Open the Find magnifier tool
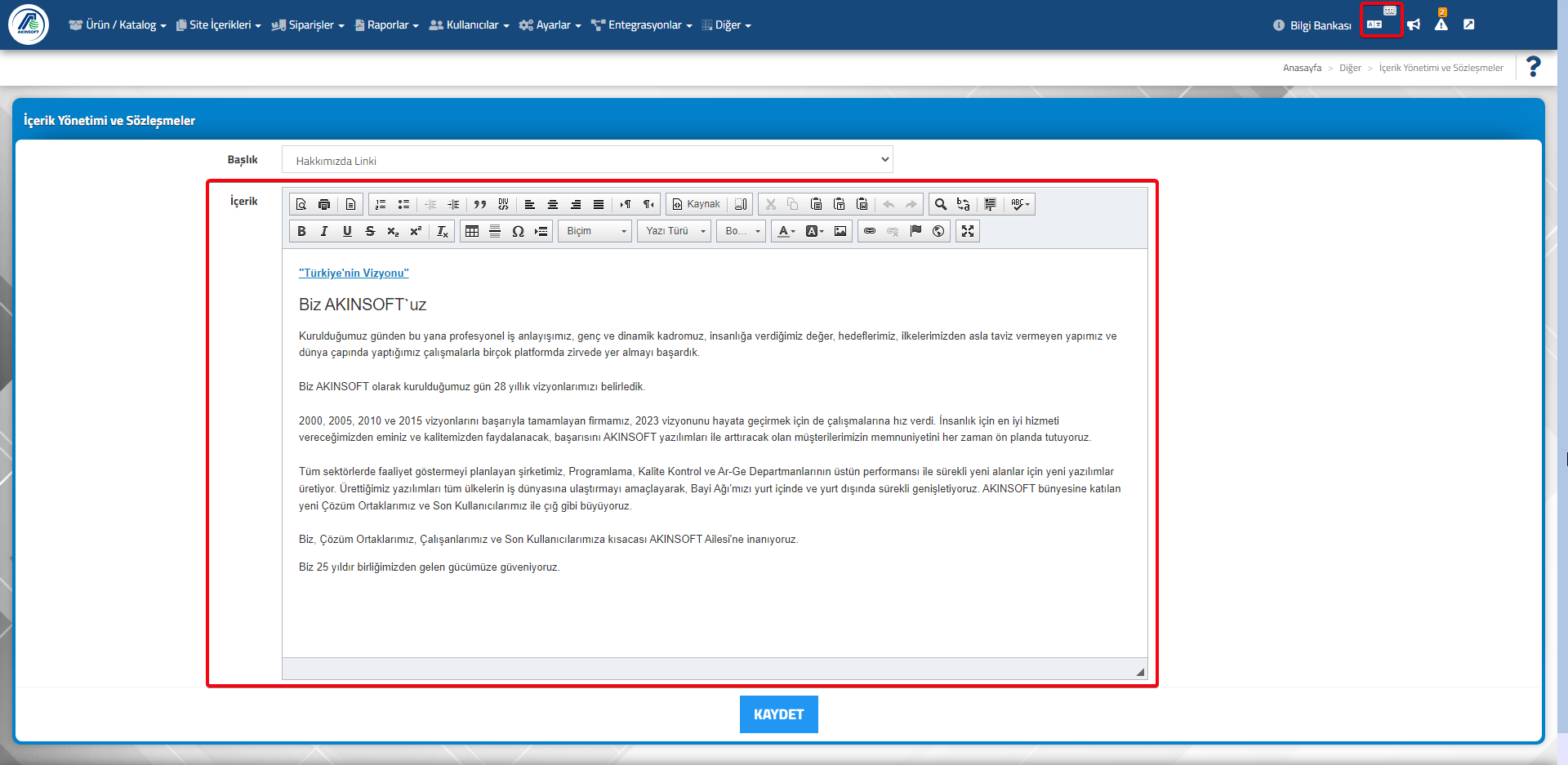Viewport: 1568px width, 765px height. point(941,204)
